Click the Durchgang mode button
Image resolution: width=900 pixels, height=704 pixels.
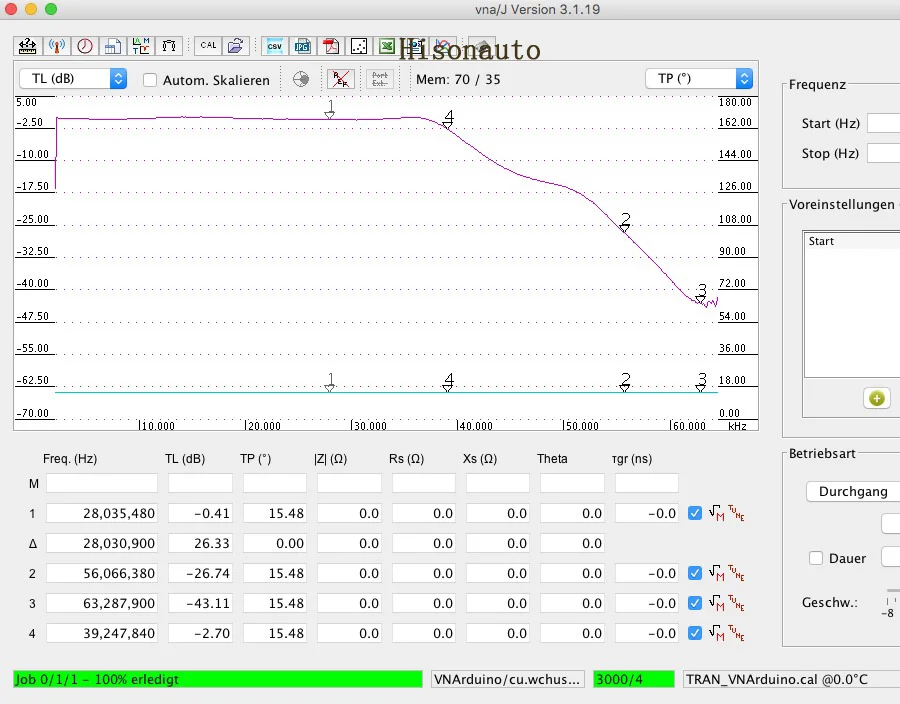[853, 492]
